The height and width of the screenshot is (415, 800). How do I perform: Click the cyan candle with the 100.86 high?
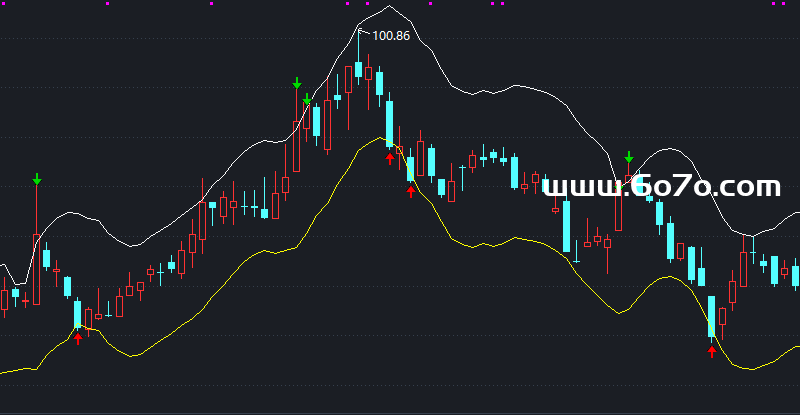359,69
